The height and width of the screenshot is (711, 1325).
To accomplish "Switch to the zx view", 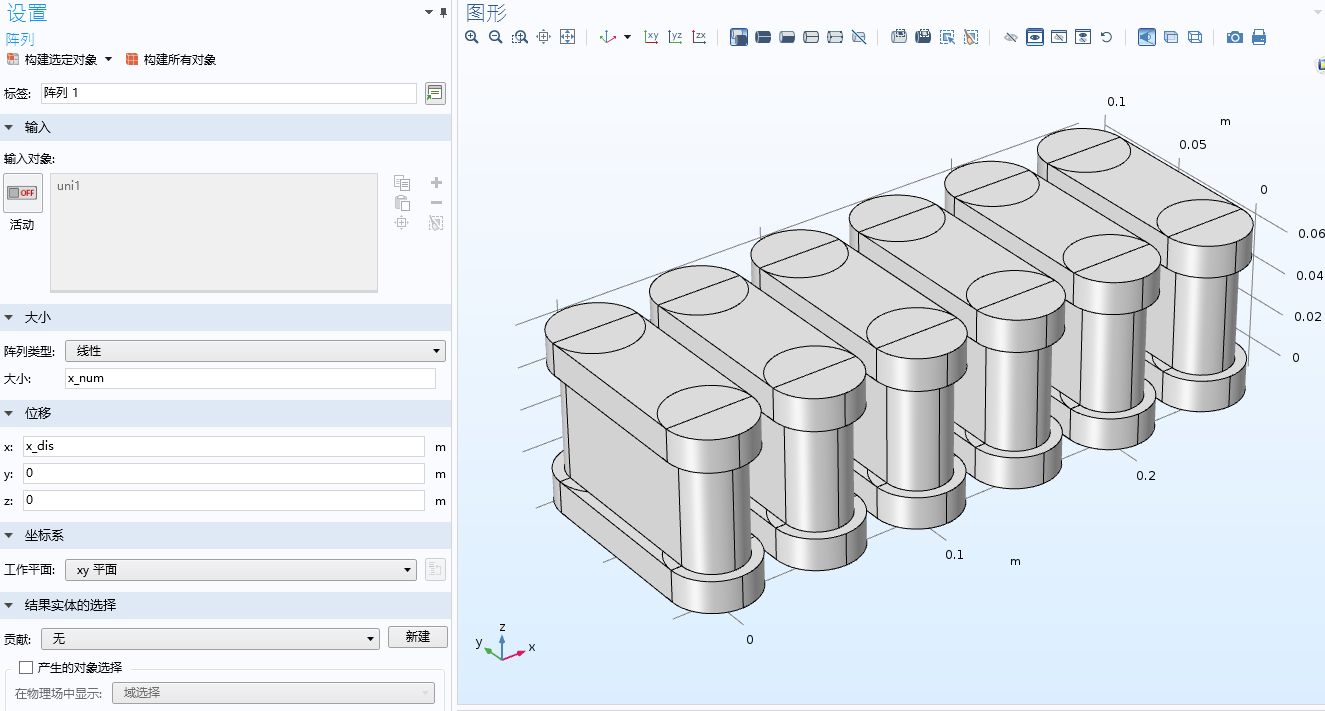I will pyautogui.click(x=699, y=37).
